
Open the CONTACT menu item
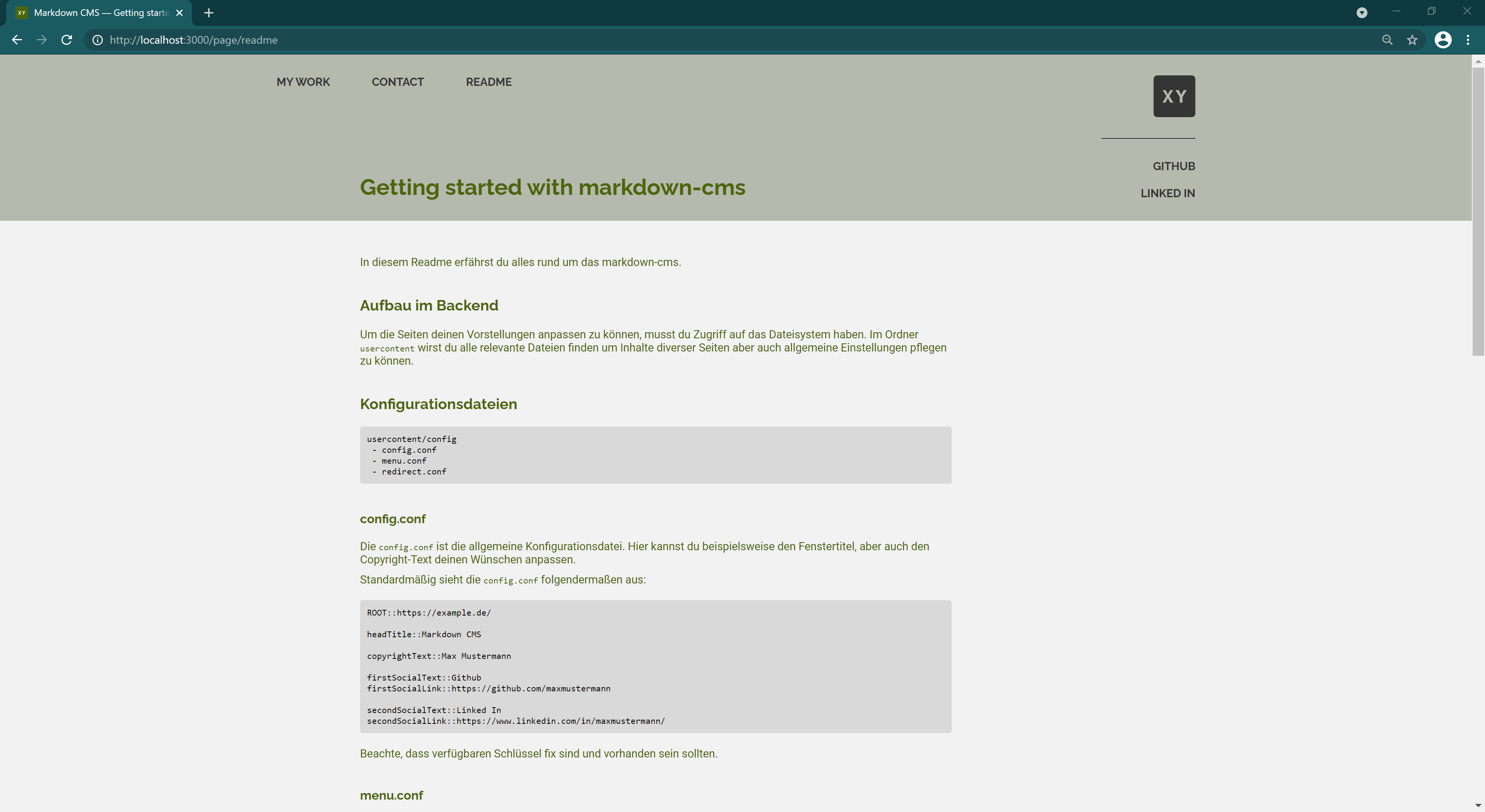click(397, 82)
